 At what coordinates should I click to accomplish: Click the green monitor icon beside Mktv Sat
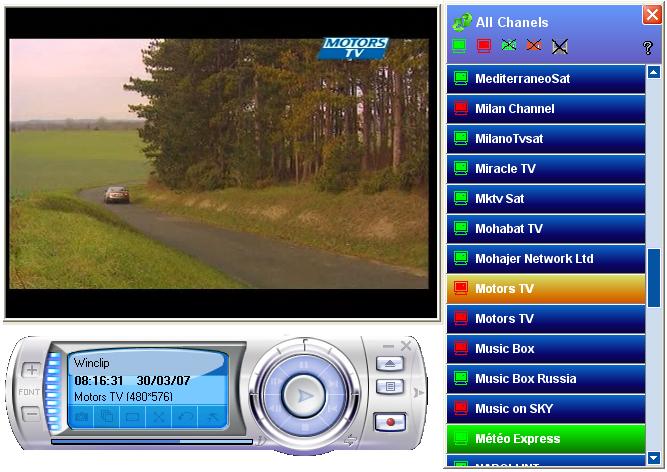[x=461, y=198]
